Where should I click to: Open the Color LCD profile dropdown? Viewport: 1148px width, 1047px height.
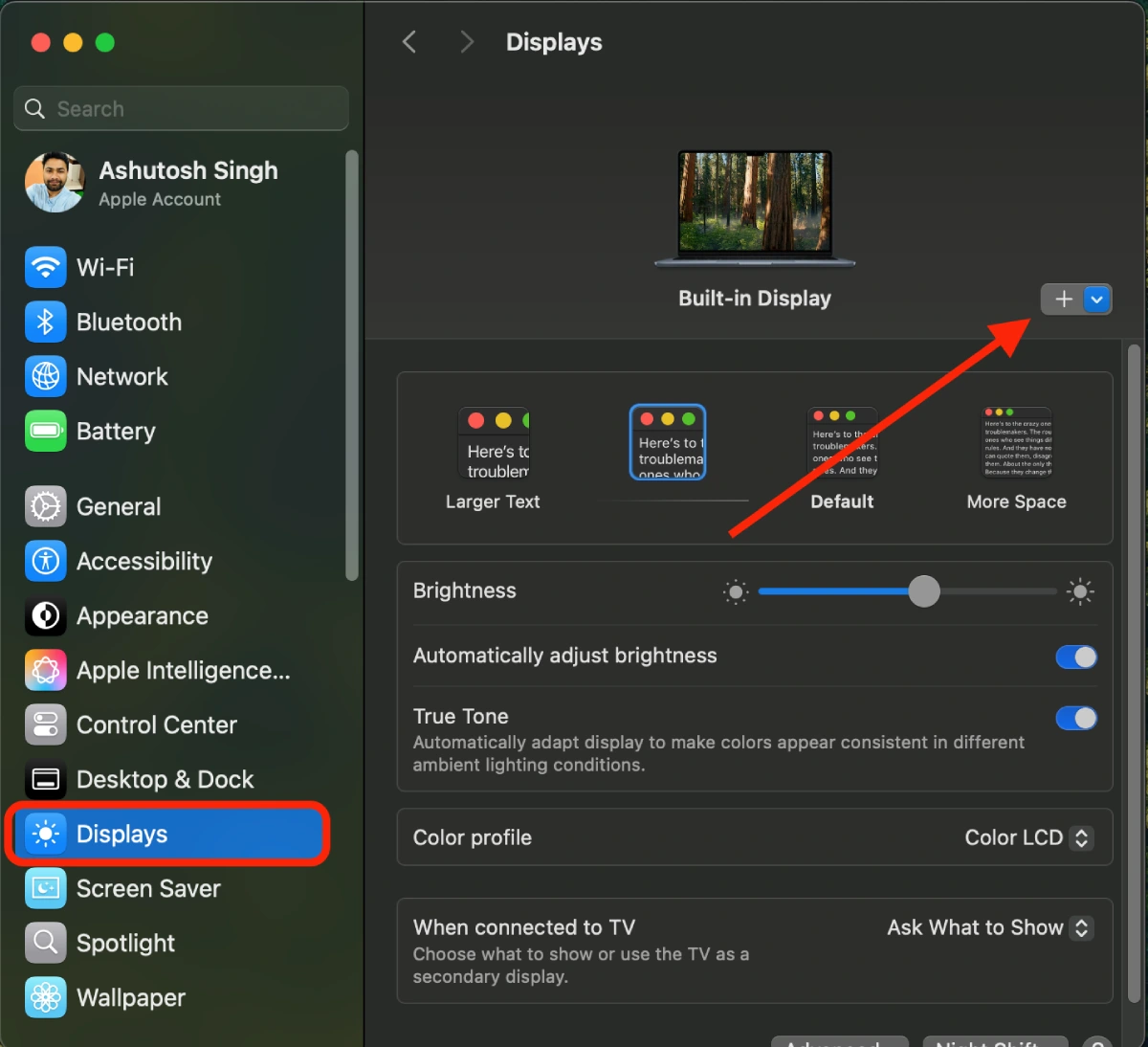tap(1028, 837)
